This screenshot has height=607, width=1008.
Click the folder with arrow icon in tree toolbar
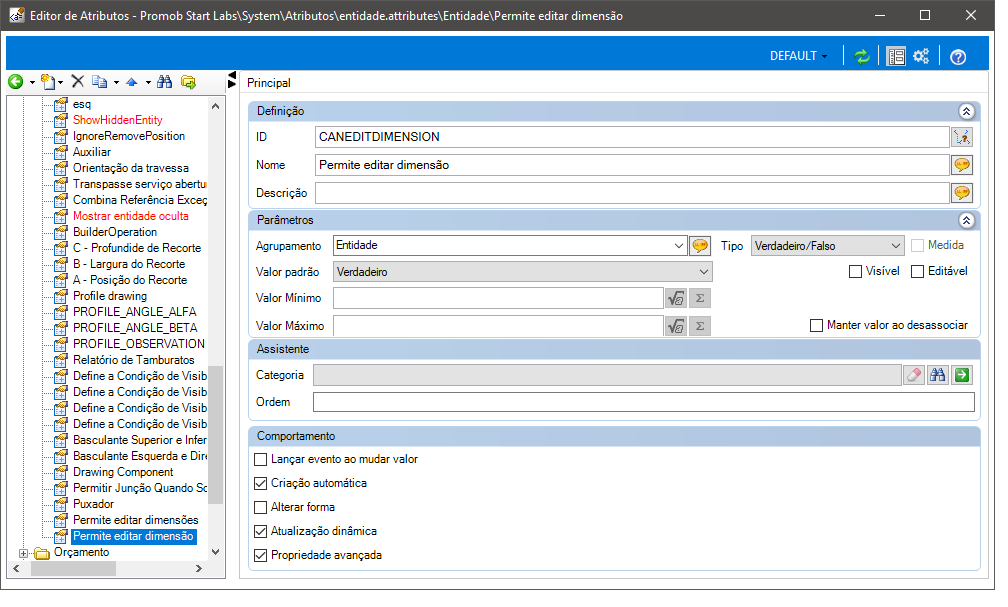(x=188, y=82)
